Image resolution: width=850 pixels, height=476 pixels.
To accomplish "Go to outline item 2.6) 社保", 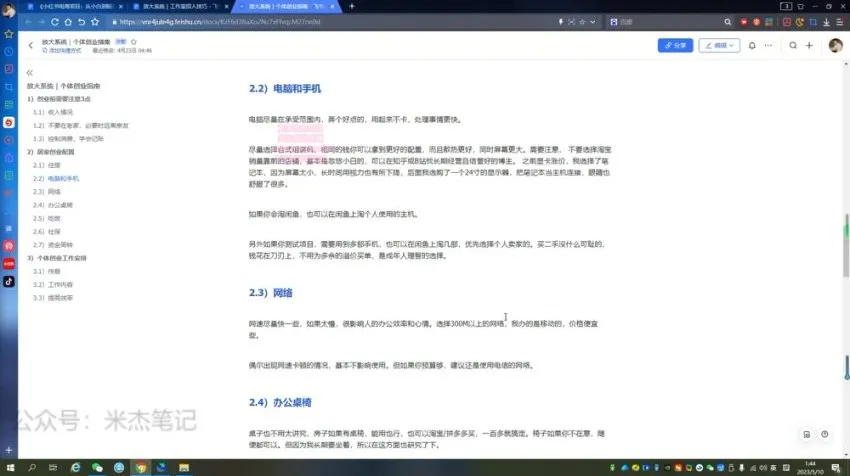I will tap(47, 231).
